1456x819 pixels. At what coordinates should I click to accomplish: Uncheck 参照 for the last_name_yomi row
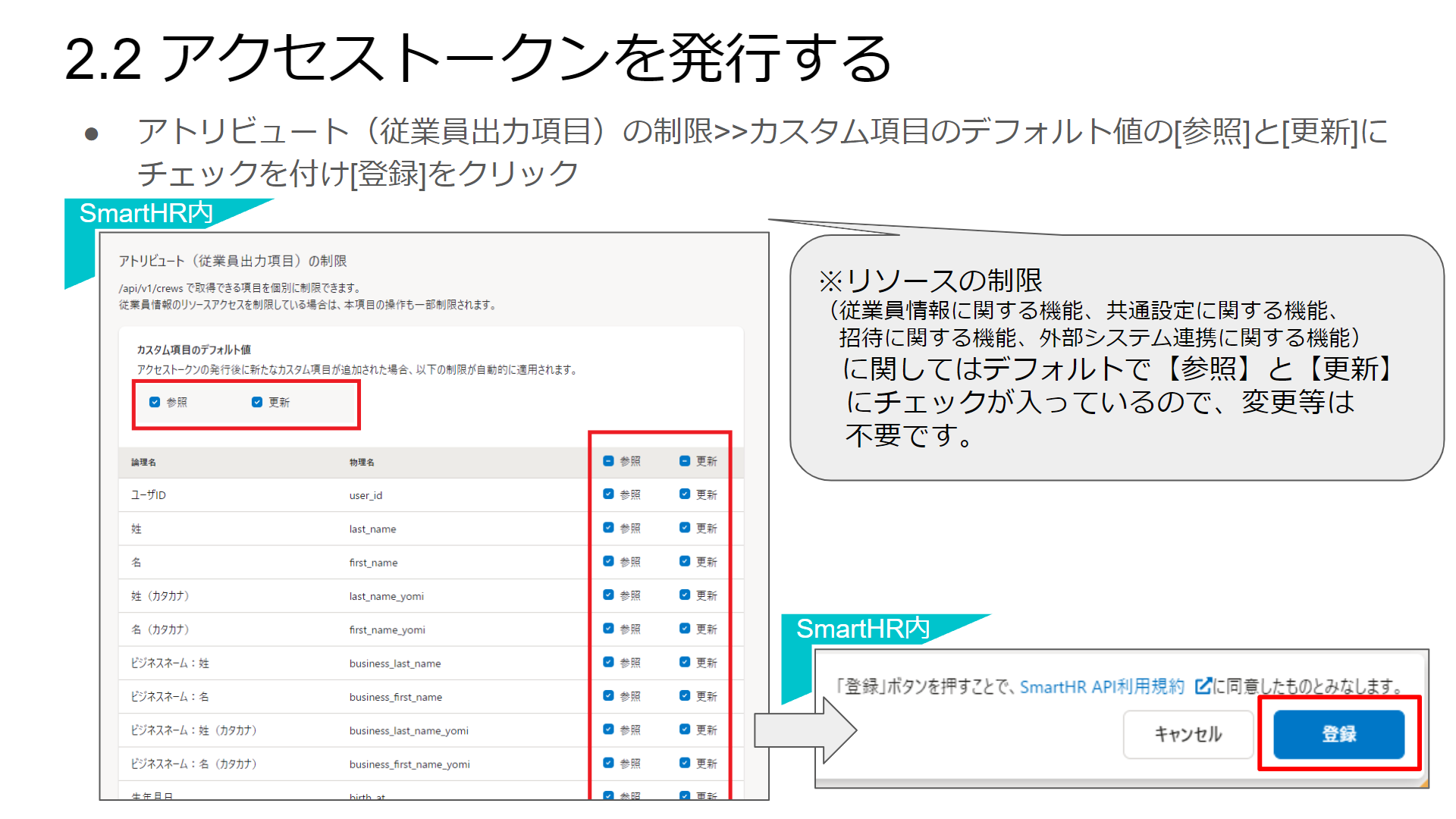(x=608, y=595)
